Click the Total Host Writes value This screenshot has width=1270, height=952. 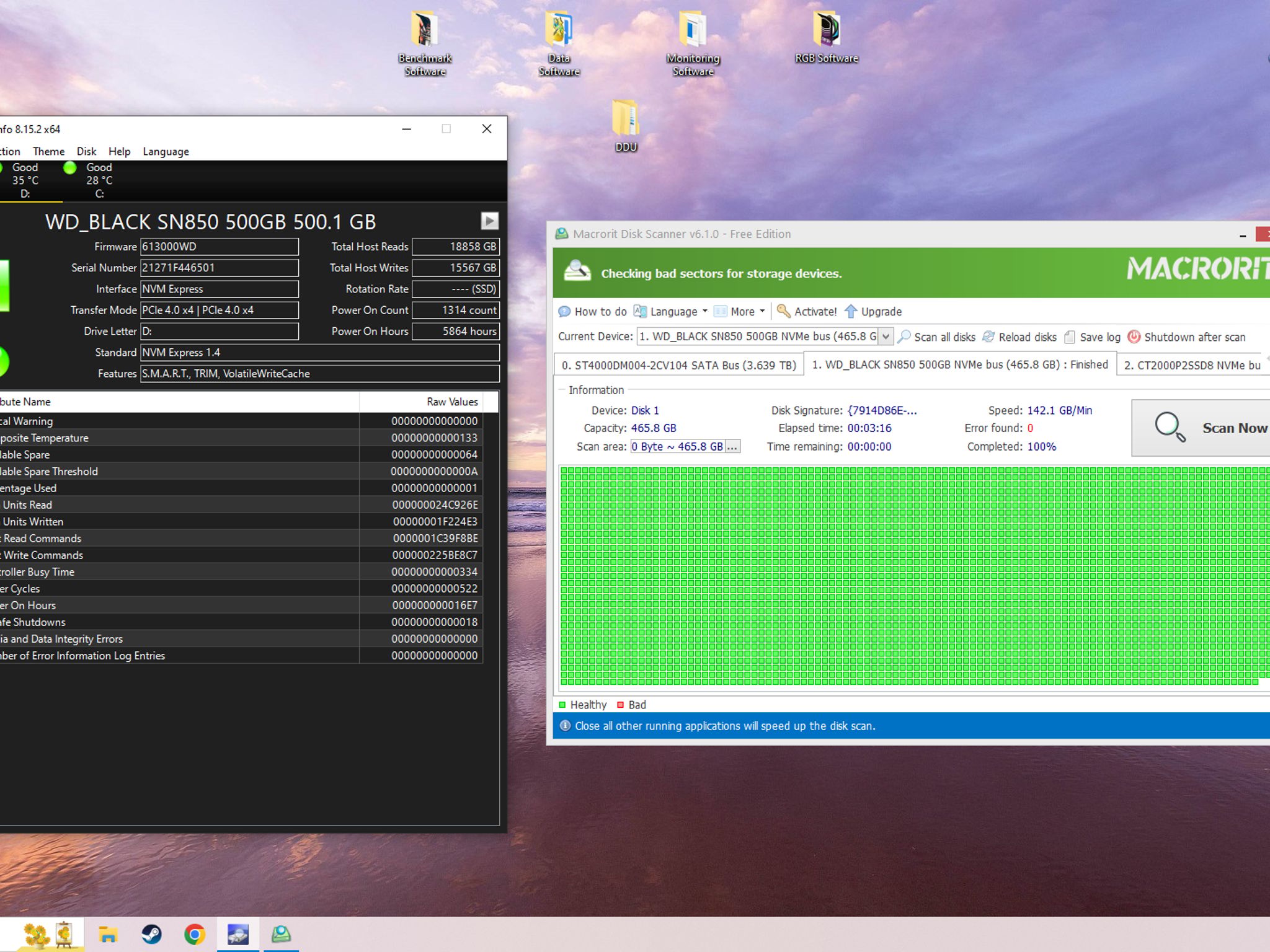tap(456, 268)
